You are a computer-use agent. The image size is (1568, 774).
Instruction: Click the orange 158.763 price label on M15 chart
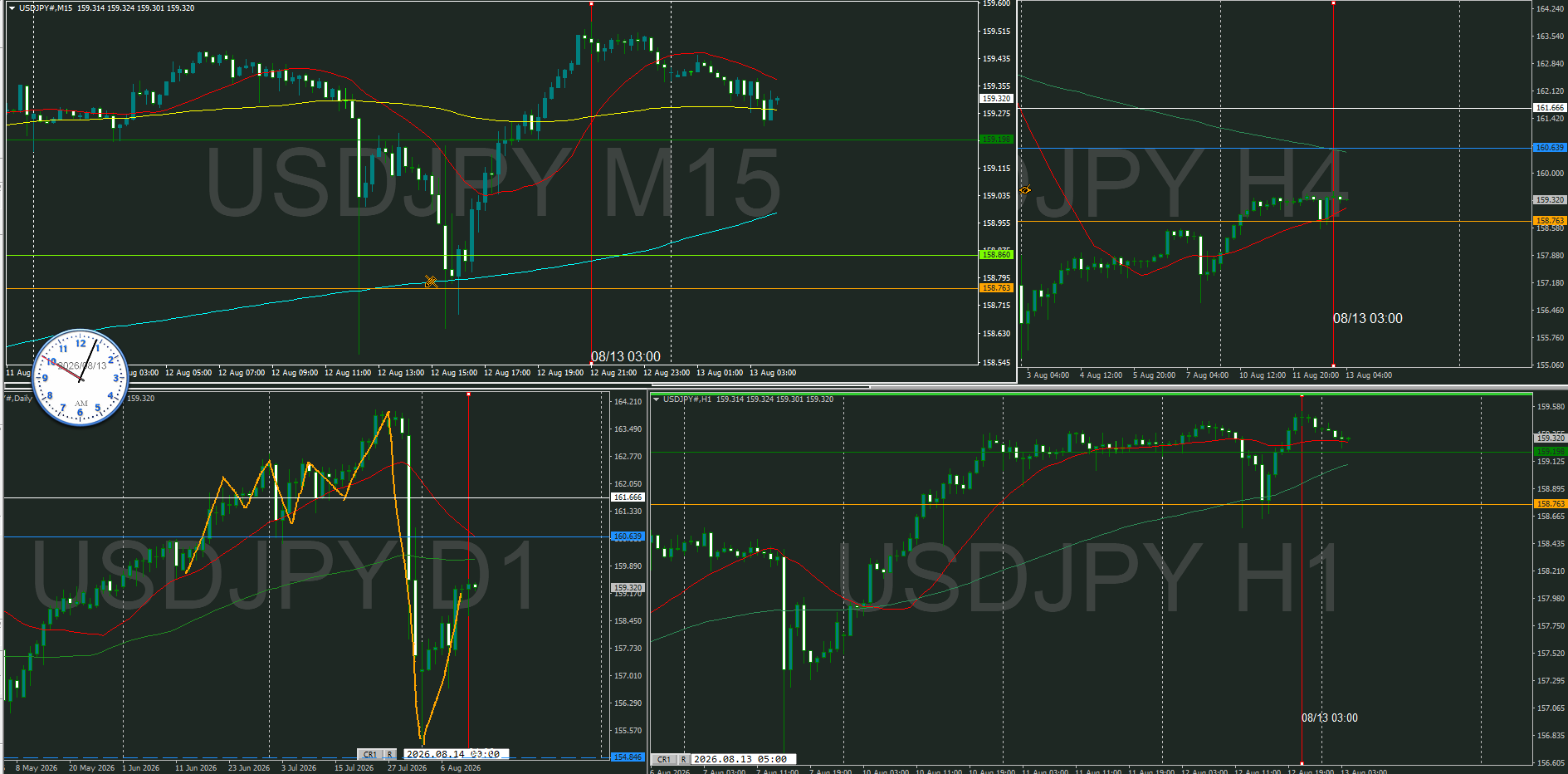tap(996, 288)
